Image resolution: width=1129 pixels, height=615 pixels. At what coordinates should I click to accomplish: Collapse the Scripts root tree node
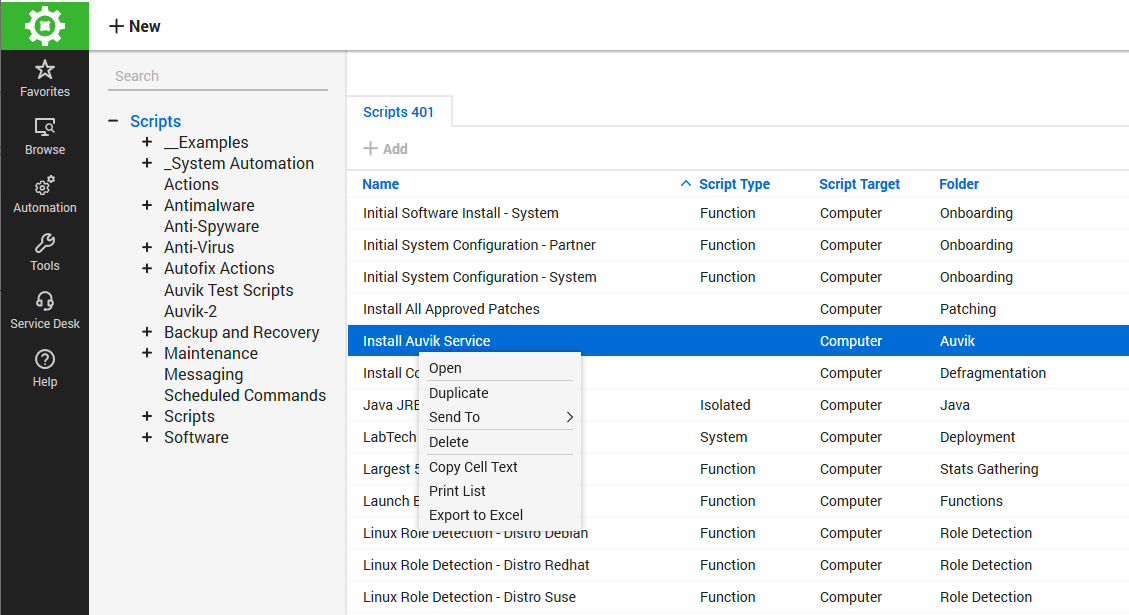pos(113,121)
